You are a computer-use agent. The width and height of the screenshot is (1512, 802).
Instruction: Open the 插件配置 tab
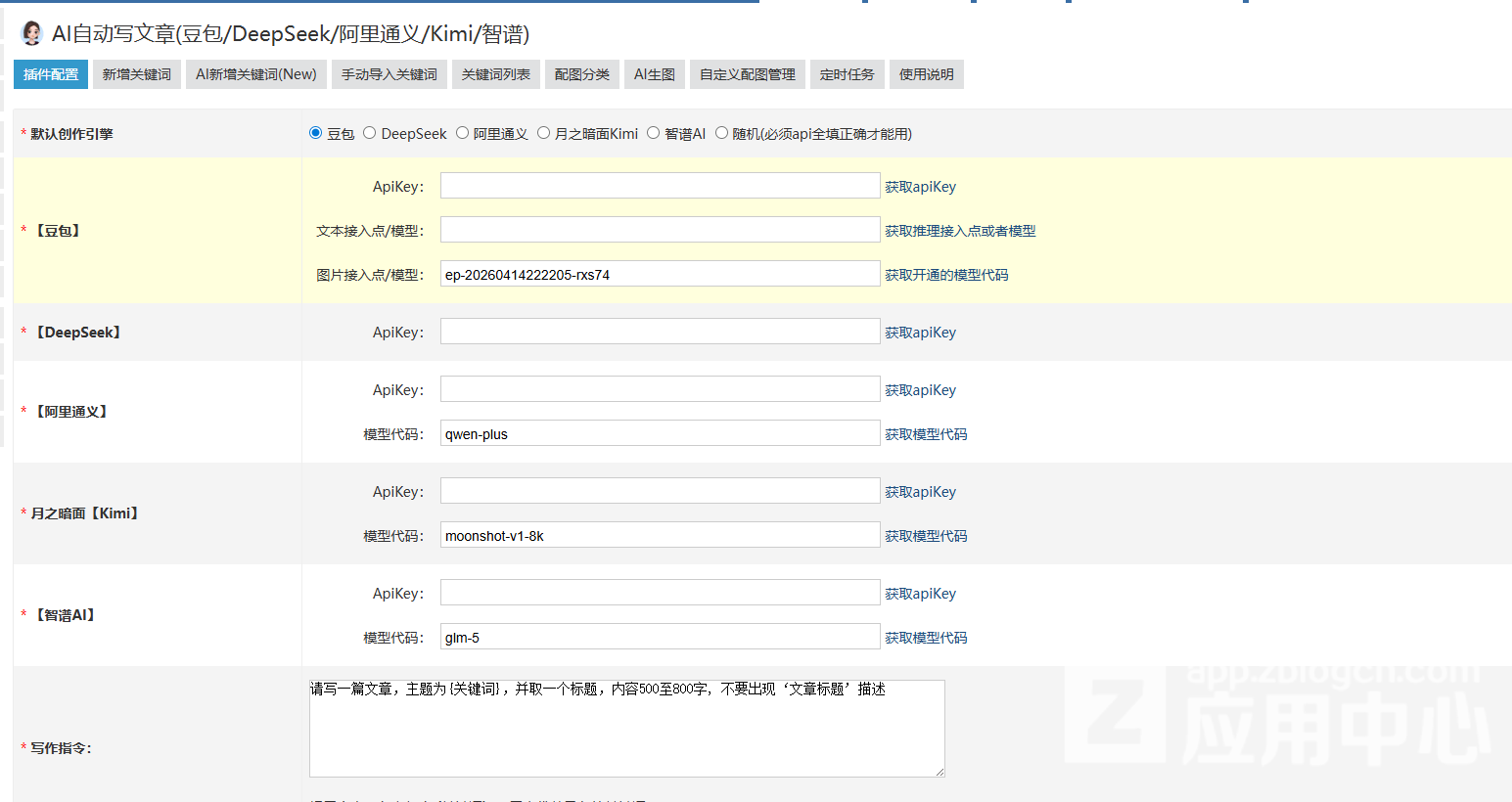pos(51,74)
